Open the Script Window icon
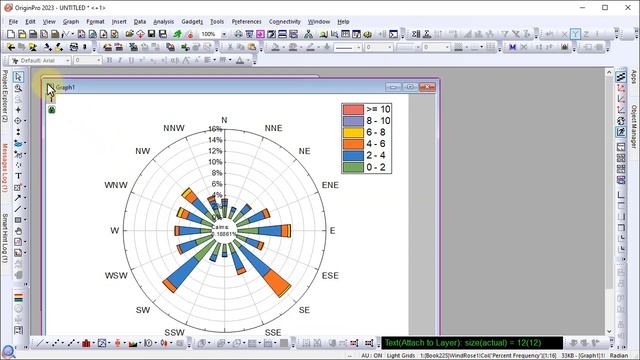This screenshot has height=360, width=640. pyautogui.click(x=393, y=34)
